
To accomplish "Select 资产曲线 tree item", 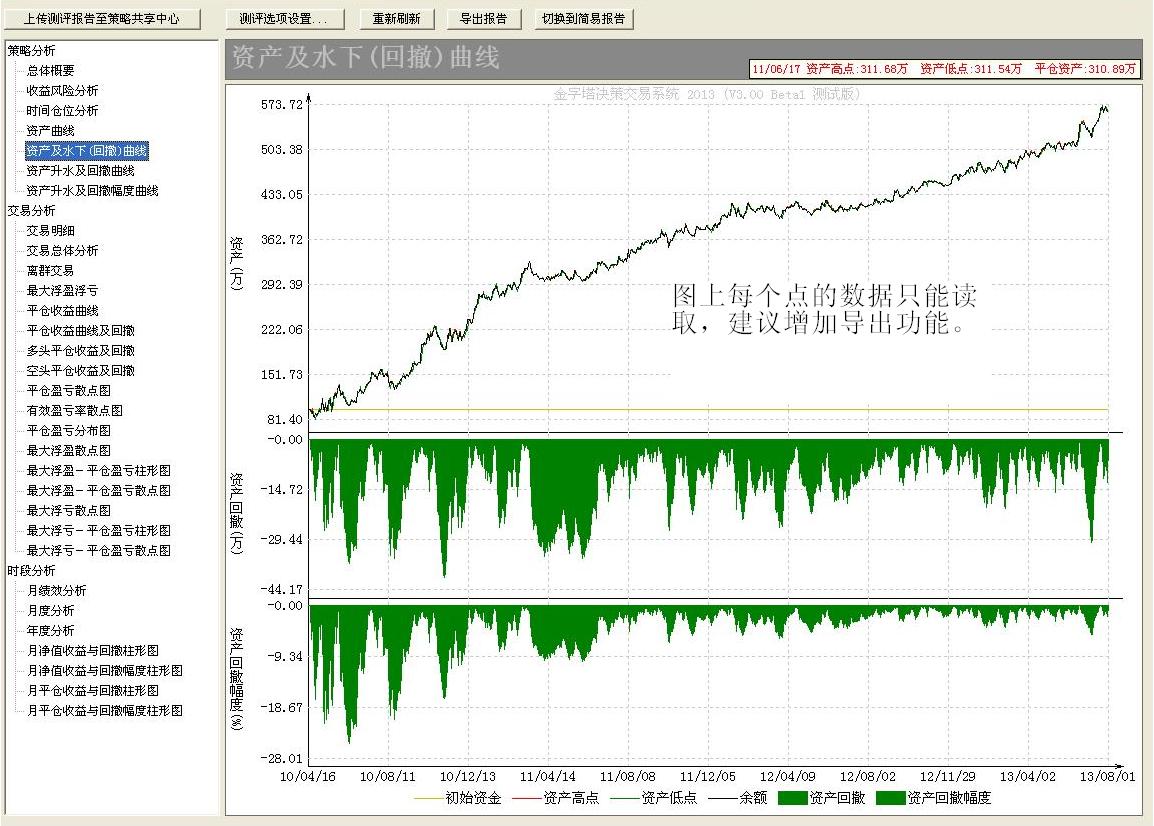I will click(50, 131).
